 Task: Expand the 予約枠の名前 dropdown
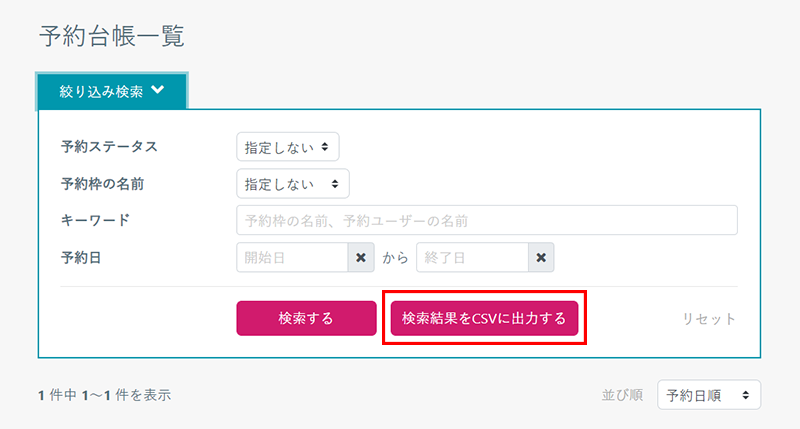click(293, 184)
